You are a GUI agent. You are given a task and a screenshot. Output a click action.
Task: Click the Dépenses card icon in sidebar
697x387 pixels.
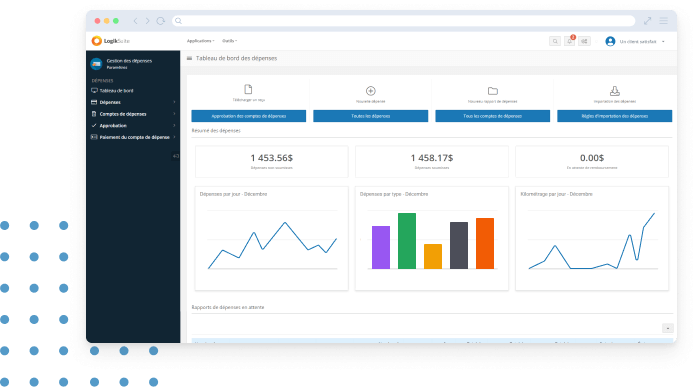point(94,102)
